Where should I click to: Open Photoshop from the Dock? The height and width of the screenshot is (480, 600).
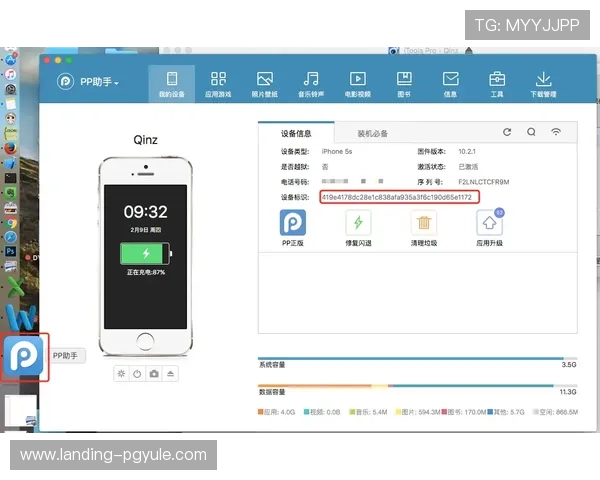coord(10,251)
